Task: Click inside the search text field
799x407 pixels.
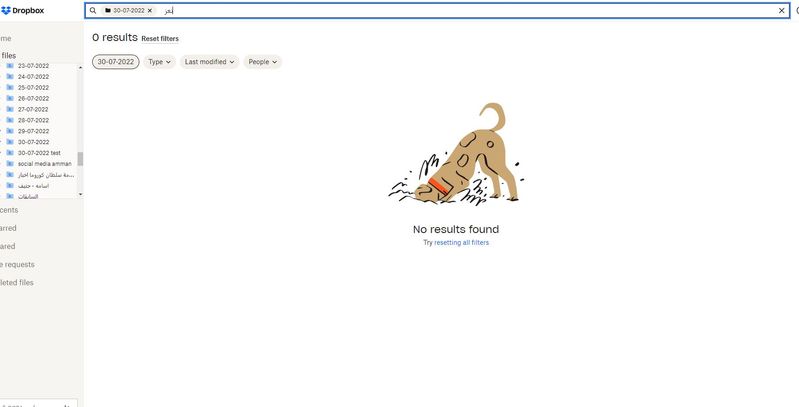Action: (x=469, y=10)
